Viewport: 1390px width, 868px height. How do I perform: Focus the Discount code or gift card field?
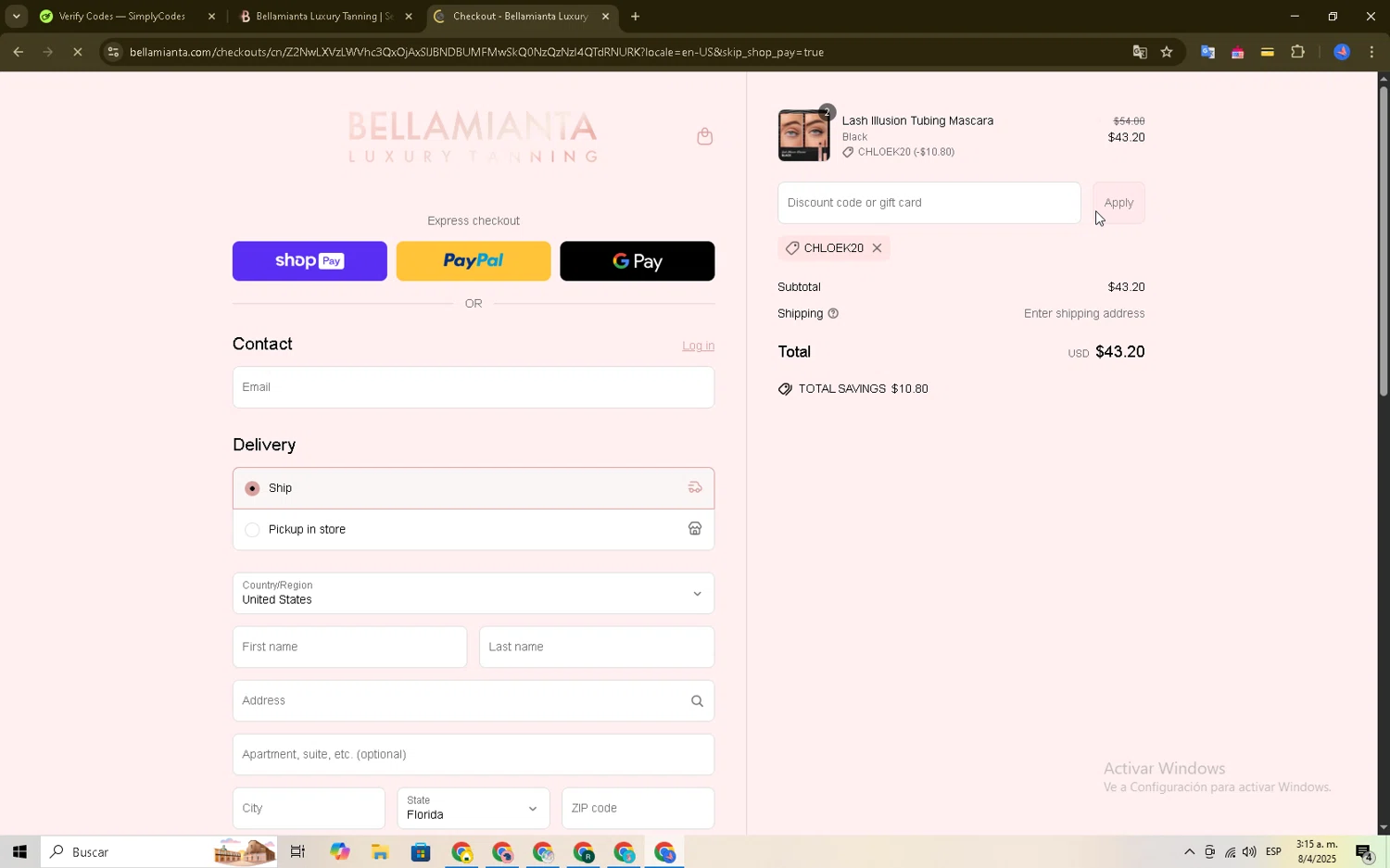coord(929,203)
